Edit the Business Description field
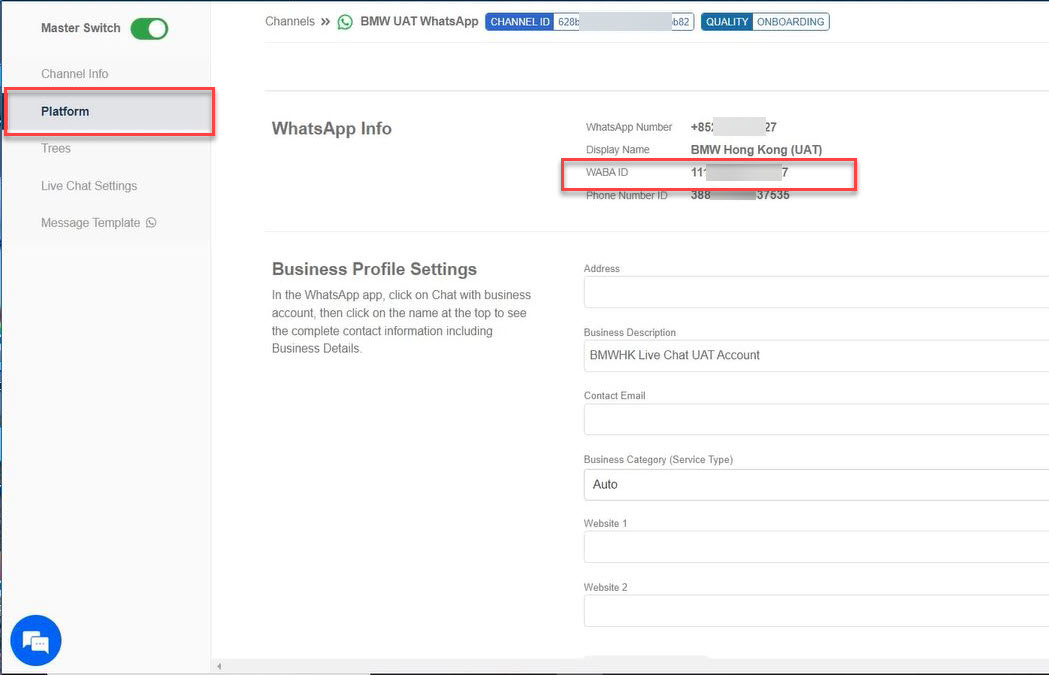 click(816, 355)
